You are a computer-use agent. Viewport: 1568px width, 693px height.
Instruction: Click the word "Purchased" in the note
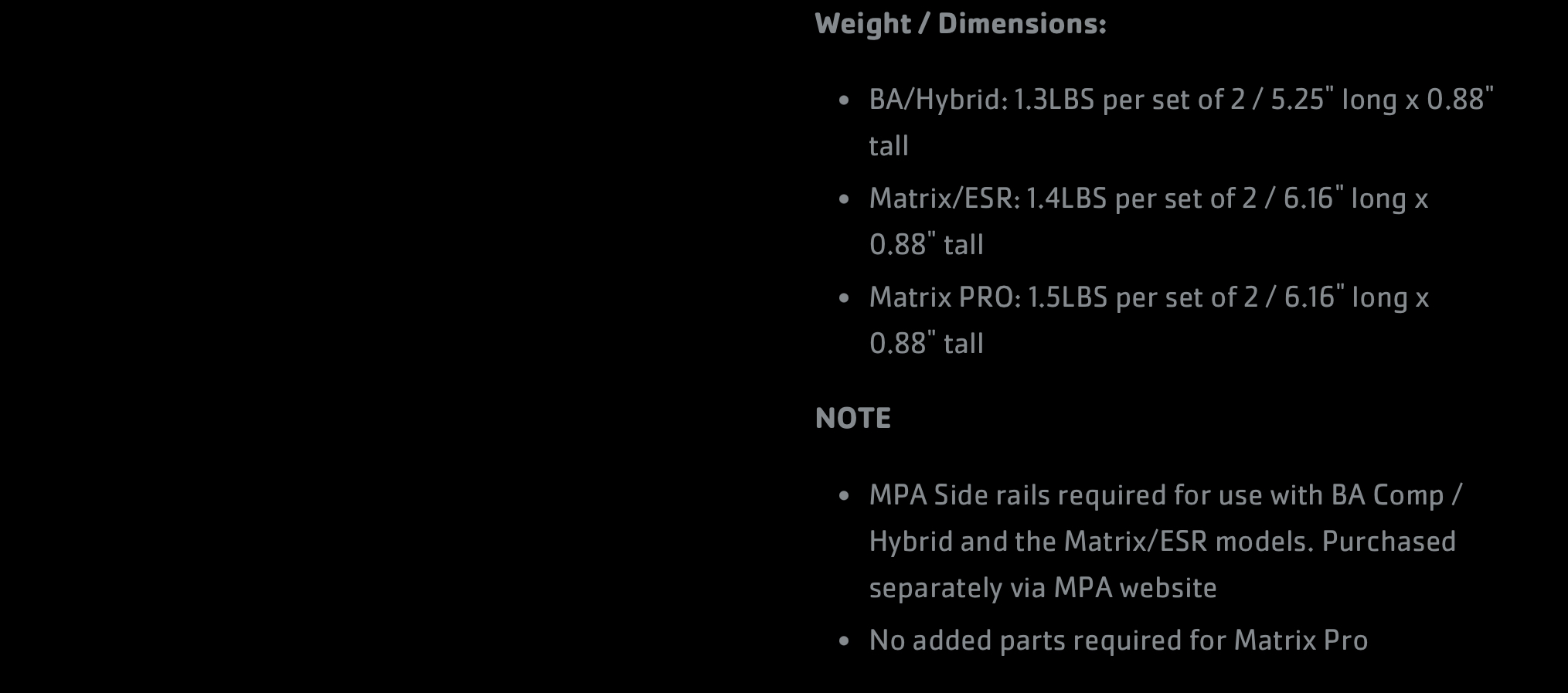coord(1389,542)
